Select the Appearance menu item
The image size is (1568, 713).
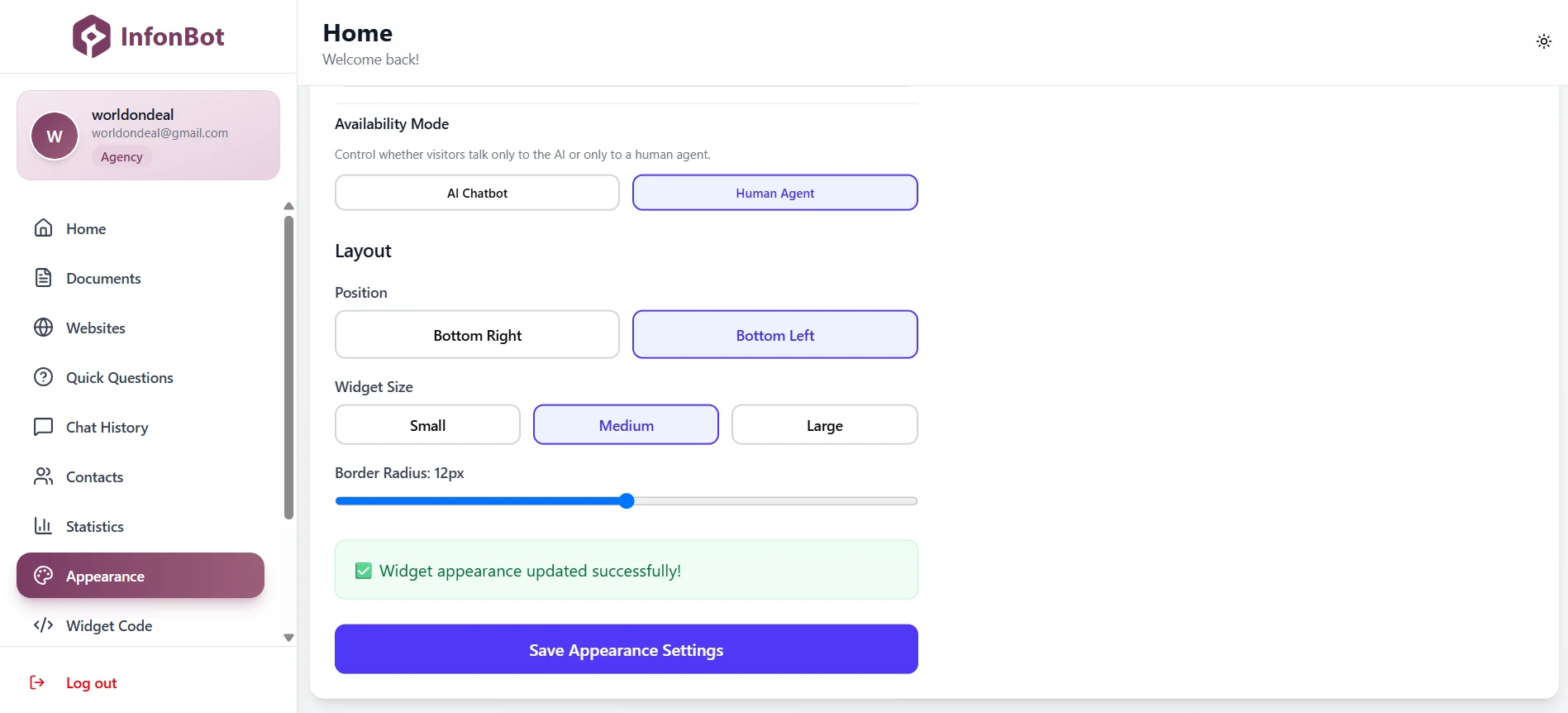tap(141, 576)
